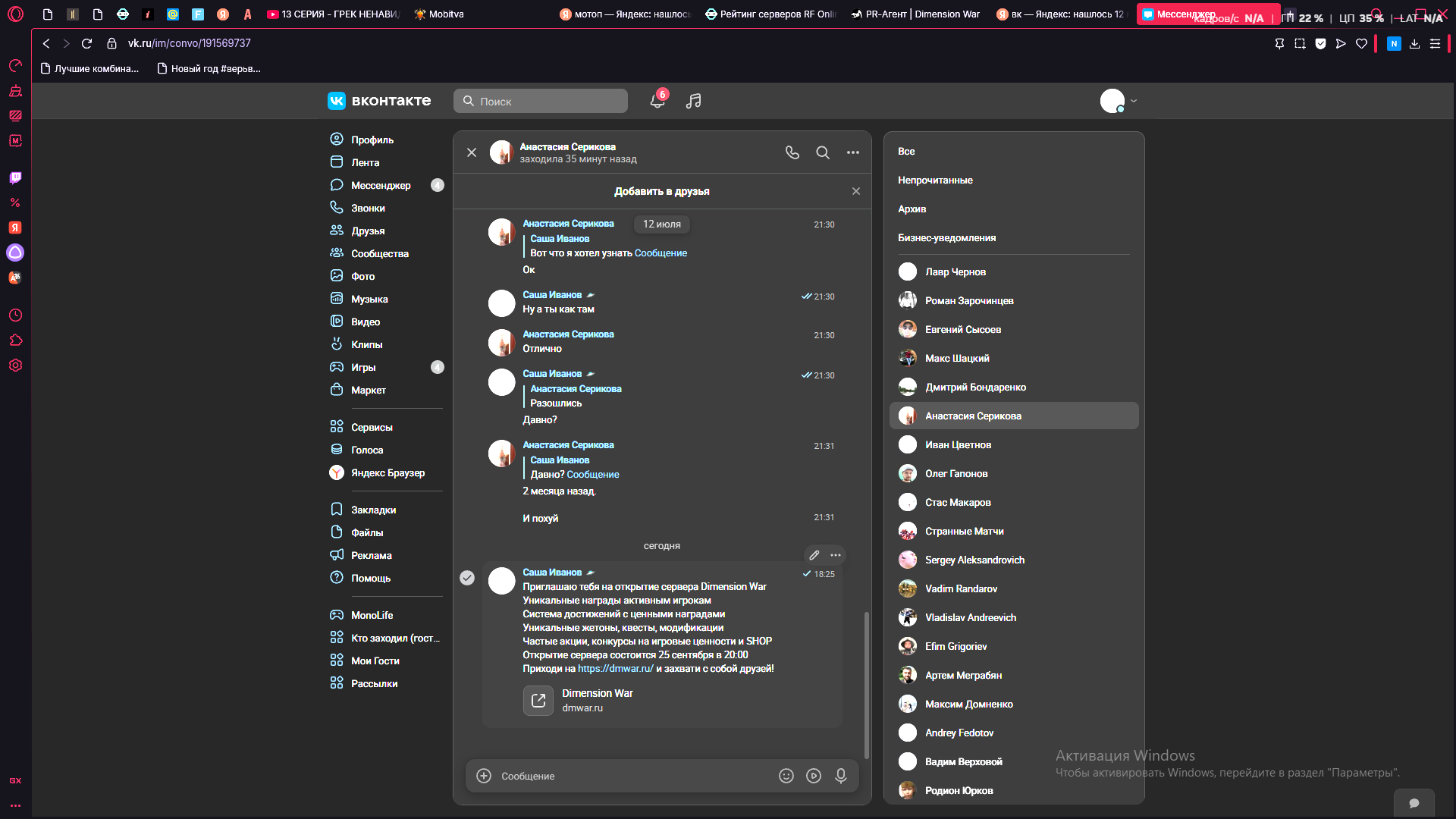Select the Непрочитанные chat filter
The height and width of the screenshot is (819, 1456).
point(935,180)
